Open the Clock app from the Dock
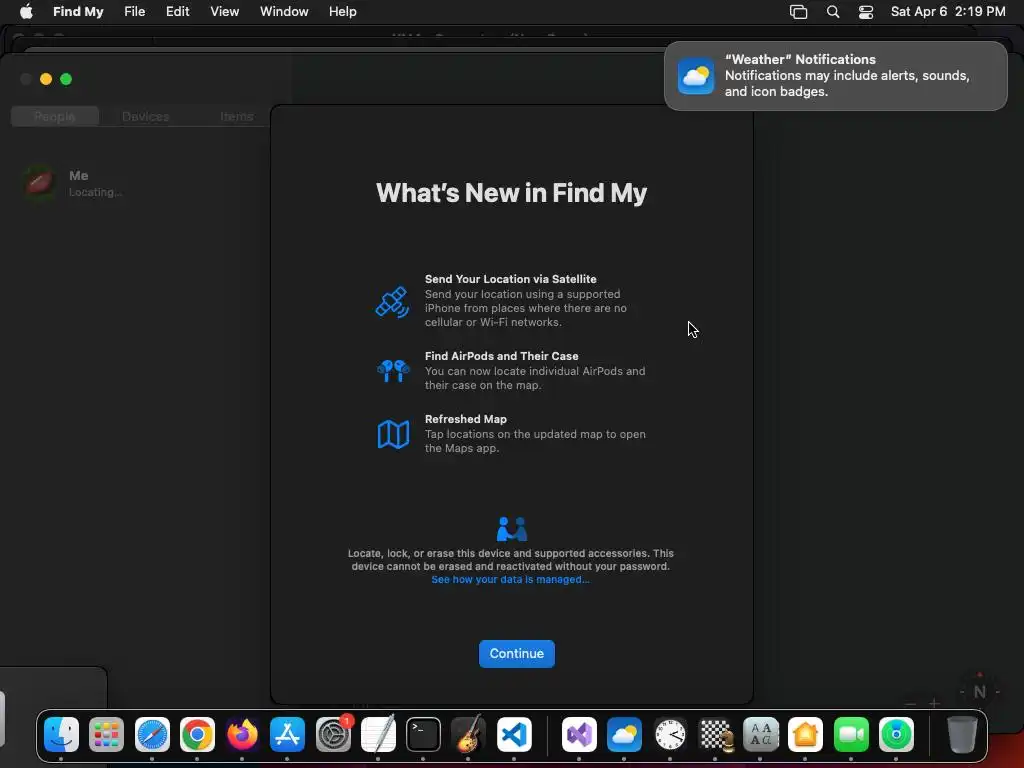The height and width of the screenshot is (768, 1024). coord(670,735)
